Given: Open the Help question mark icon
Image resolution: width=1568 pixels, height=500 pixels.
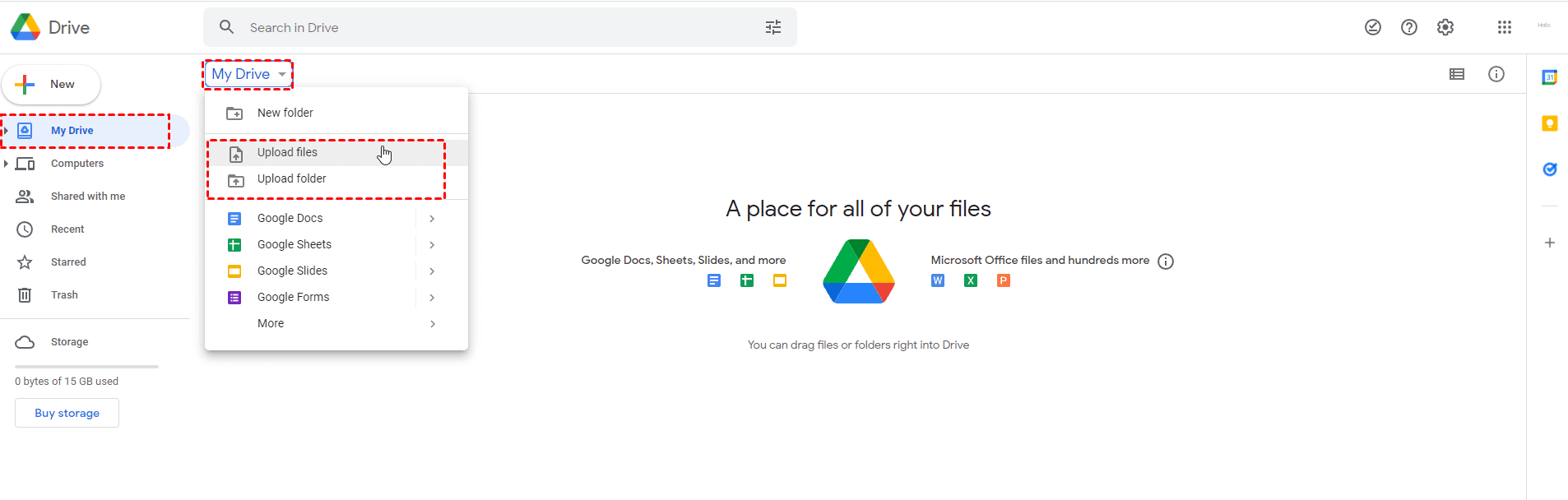Looking at the screenshot, I should pyautogui.click(x=1409, y=27).
